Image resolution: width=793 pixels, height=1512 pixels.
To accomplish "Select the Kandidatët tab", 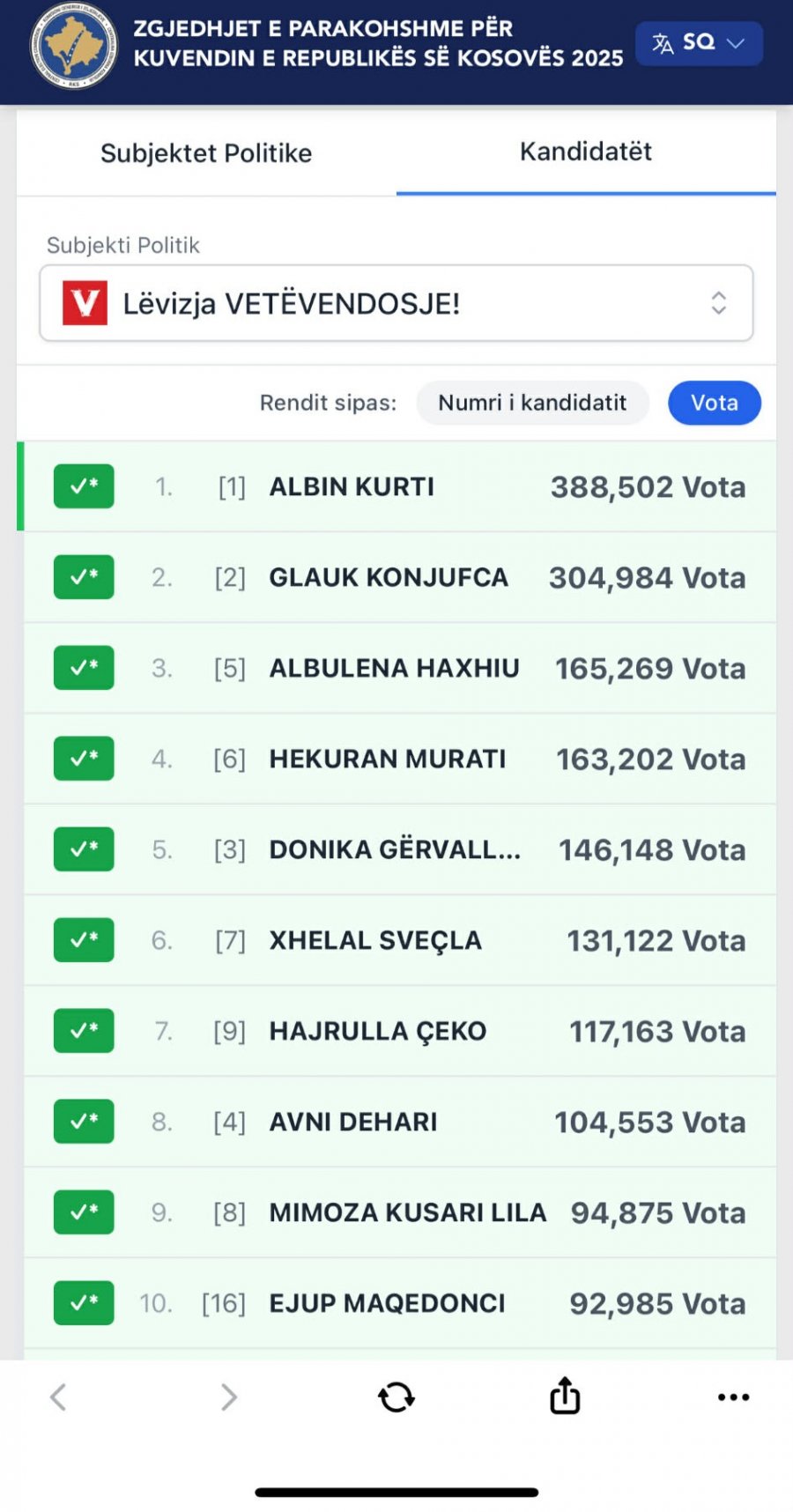I will (585, 152).
